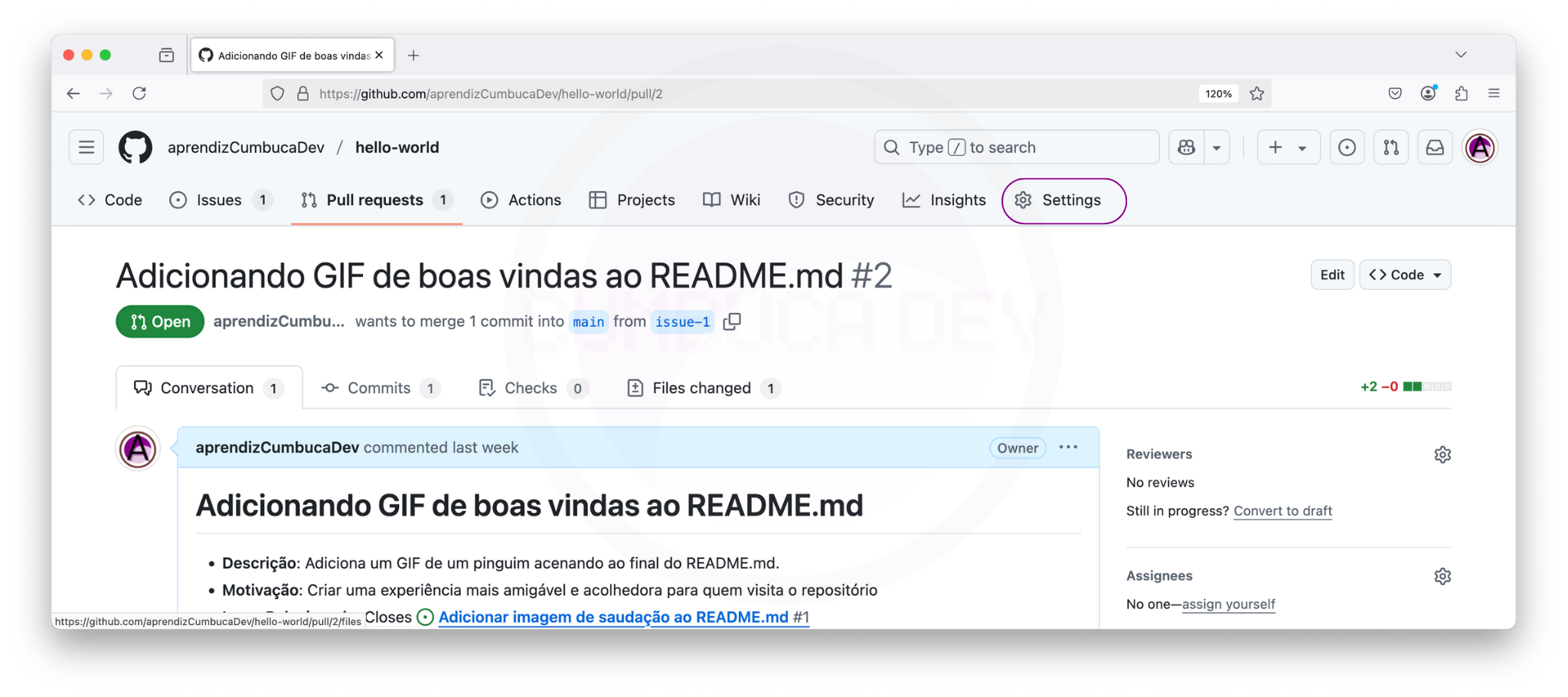Open the Copilot chat icon
The image size is (1568, 697).
click(1187, 148)
